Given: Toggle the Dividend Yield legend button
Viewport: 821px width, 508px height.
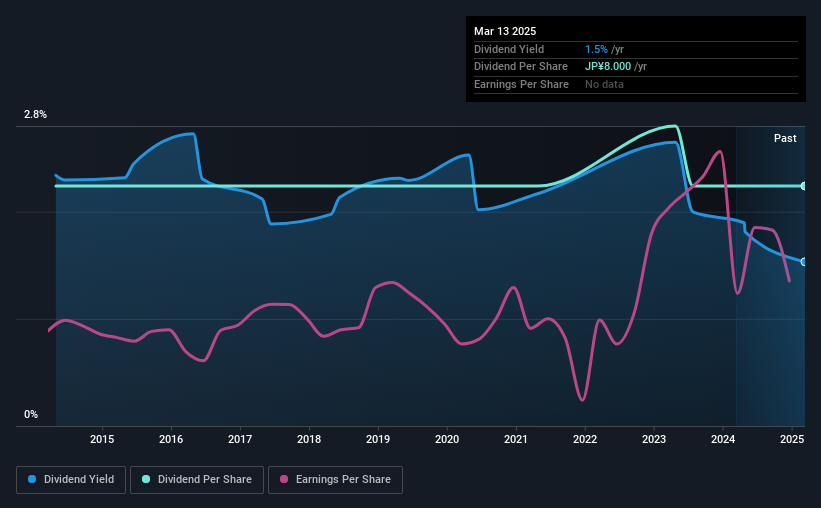Looking at the screenshot, I should click(71, 480).
